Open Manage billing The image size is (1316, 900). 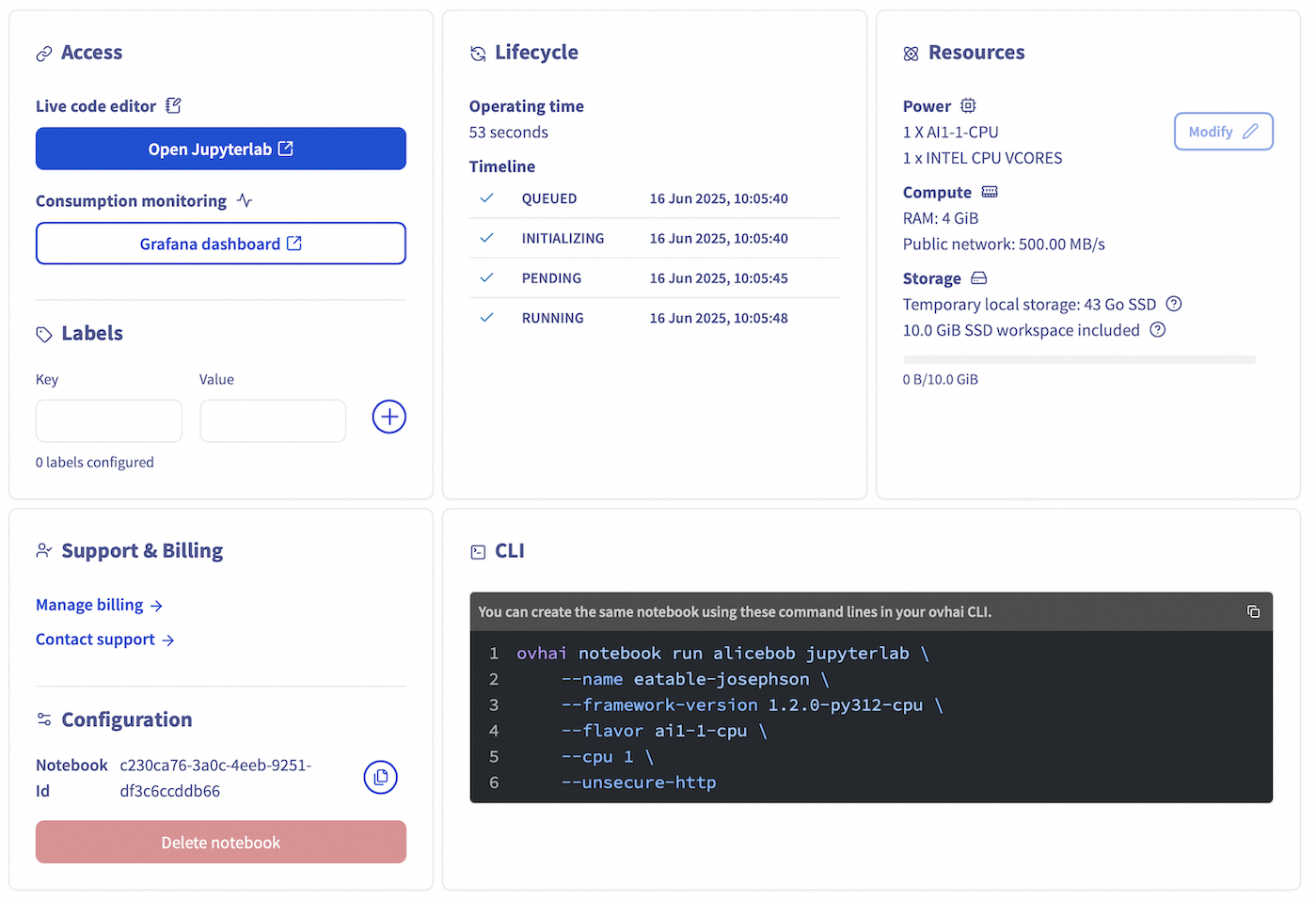pyautogui.click(x=89, y=605)
